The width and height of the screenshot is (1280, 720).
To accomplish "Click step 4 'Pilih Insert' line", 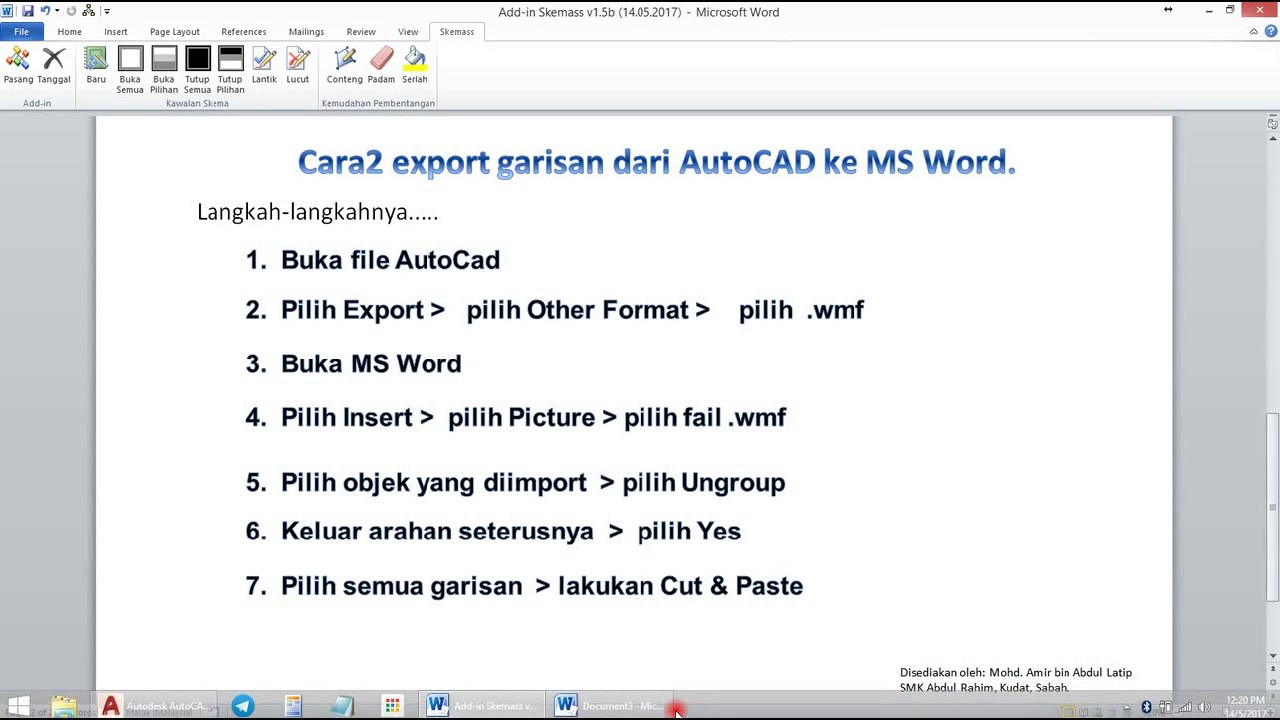I will pyautogui.click(x=533, y=417).
